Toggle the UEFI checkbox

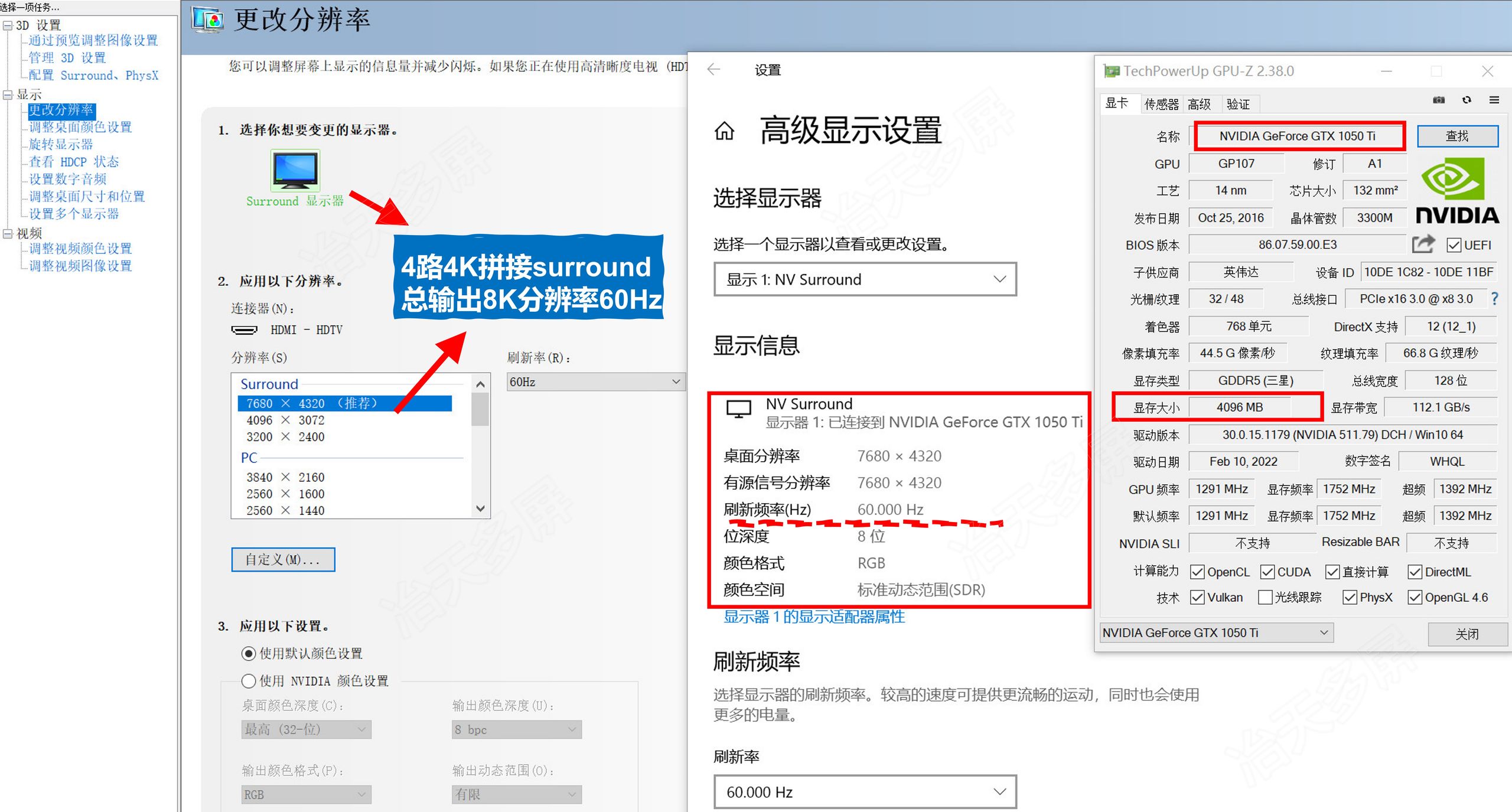pos(1454,245)
